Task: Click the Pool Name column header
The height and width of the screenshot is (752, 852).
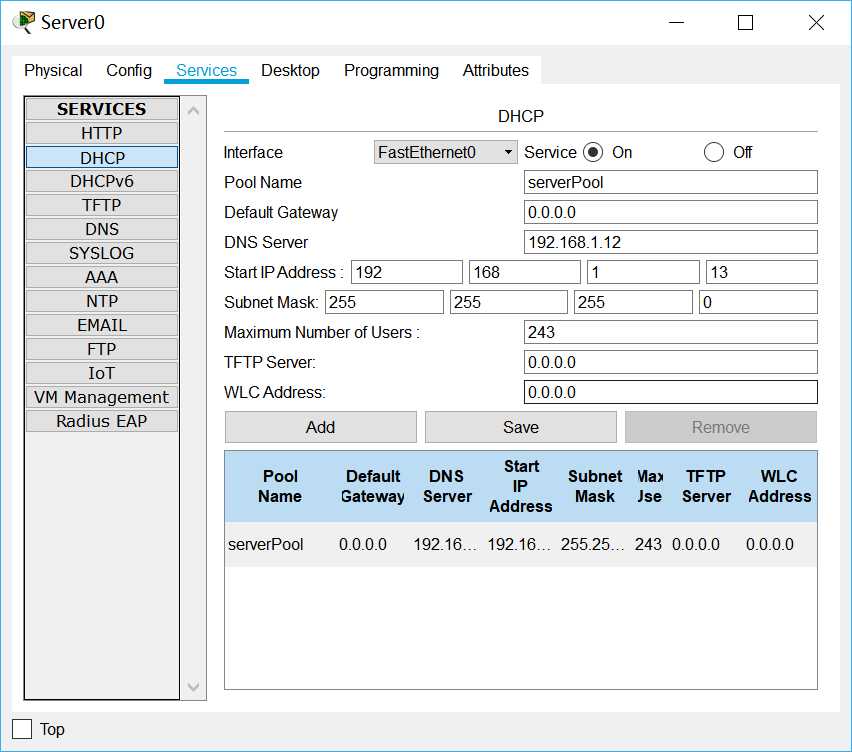Action: pyautogui.click(x=280, y=486)
